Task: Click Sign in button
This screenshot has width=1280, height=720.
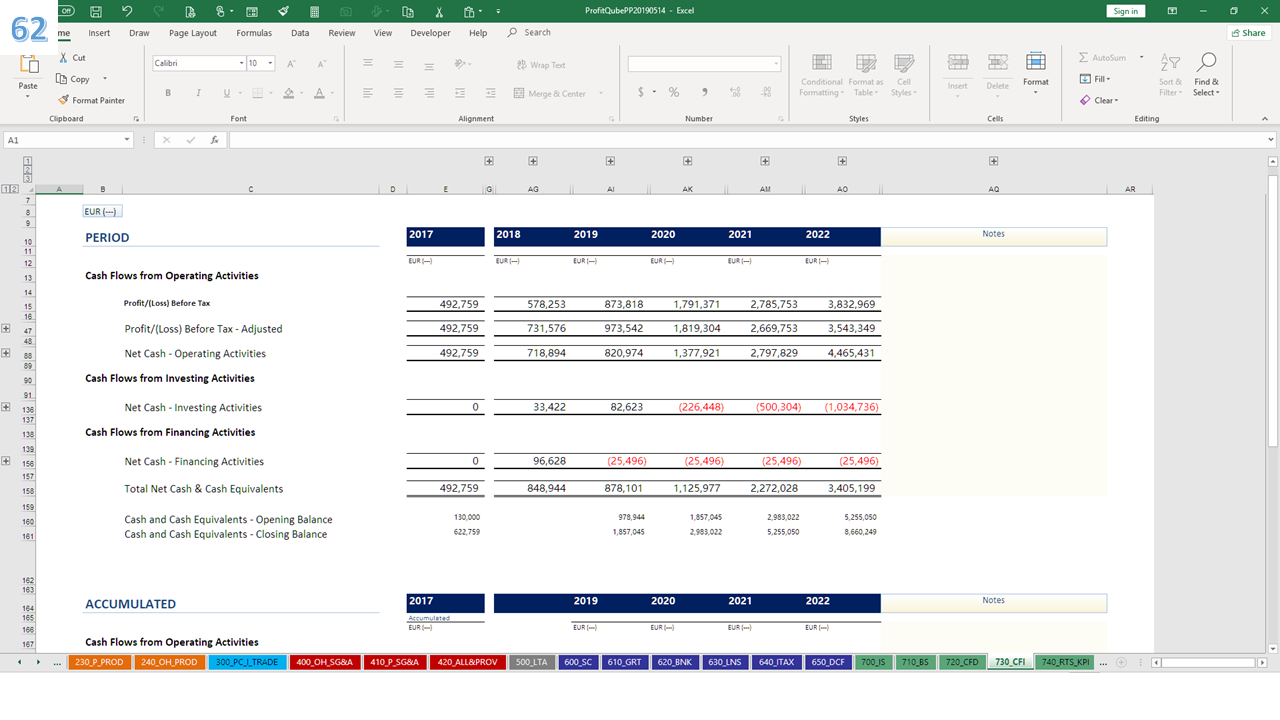Action: 1126,11
